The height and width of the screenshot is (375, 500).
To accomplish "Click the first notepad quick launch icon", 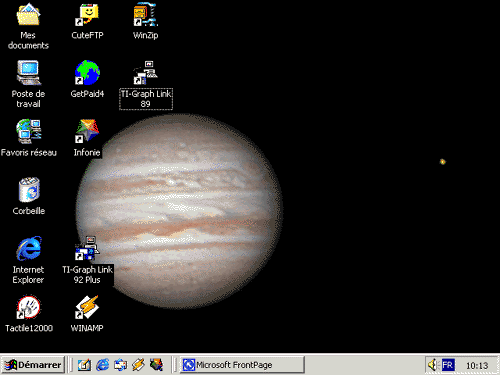I will (x=84, y=365).
